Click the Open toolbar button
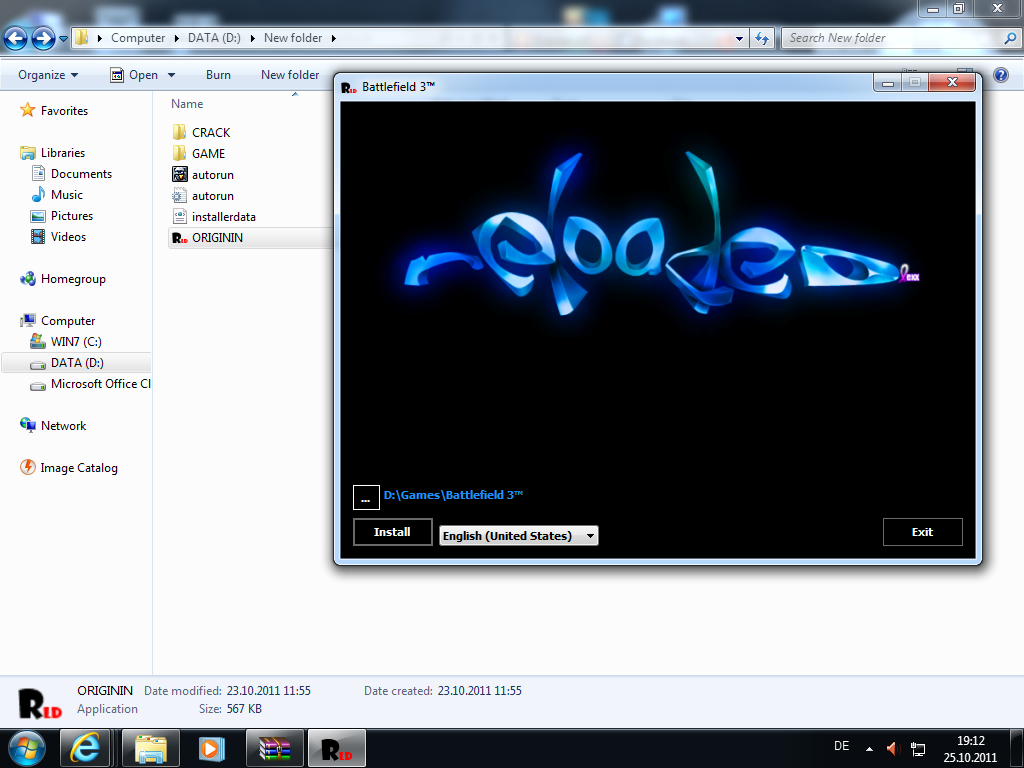Image resolution: width=1024 pixels, height=768 pixels. pyautogui.click(x=135, y=74)
